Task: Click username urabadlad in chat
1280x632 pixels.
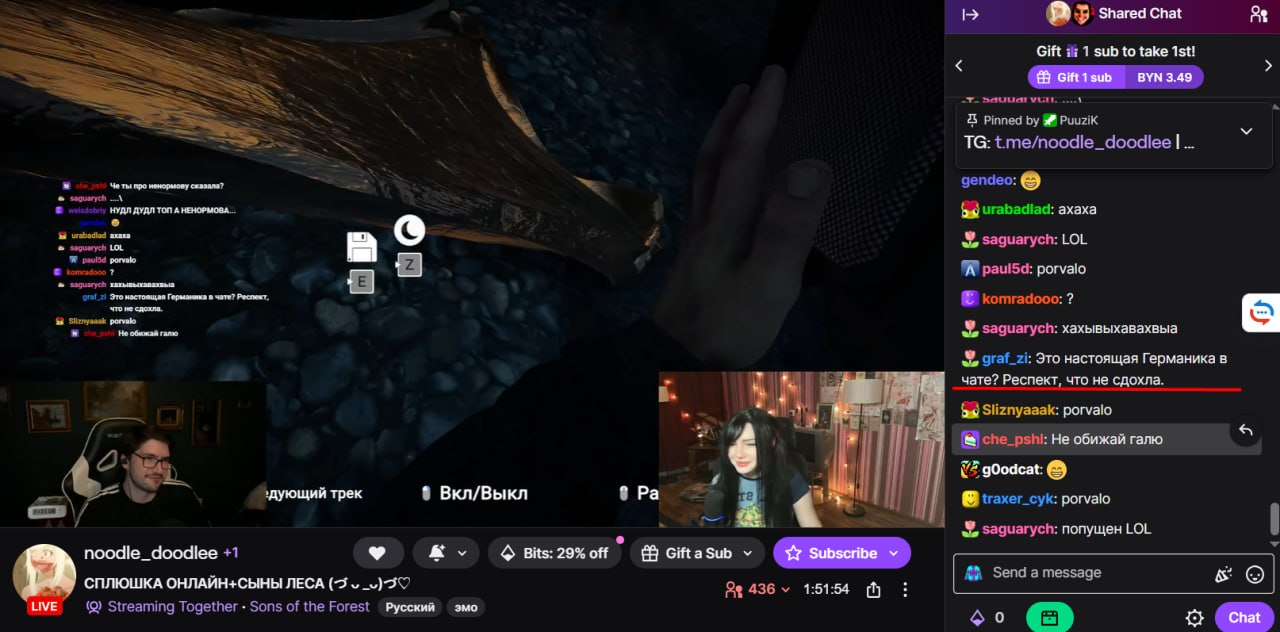Action: click(x=1016, y=209)
